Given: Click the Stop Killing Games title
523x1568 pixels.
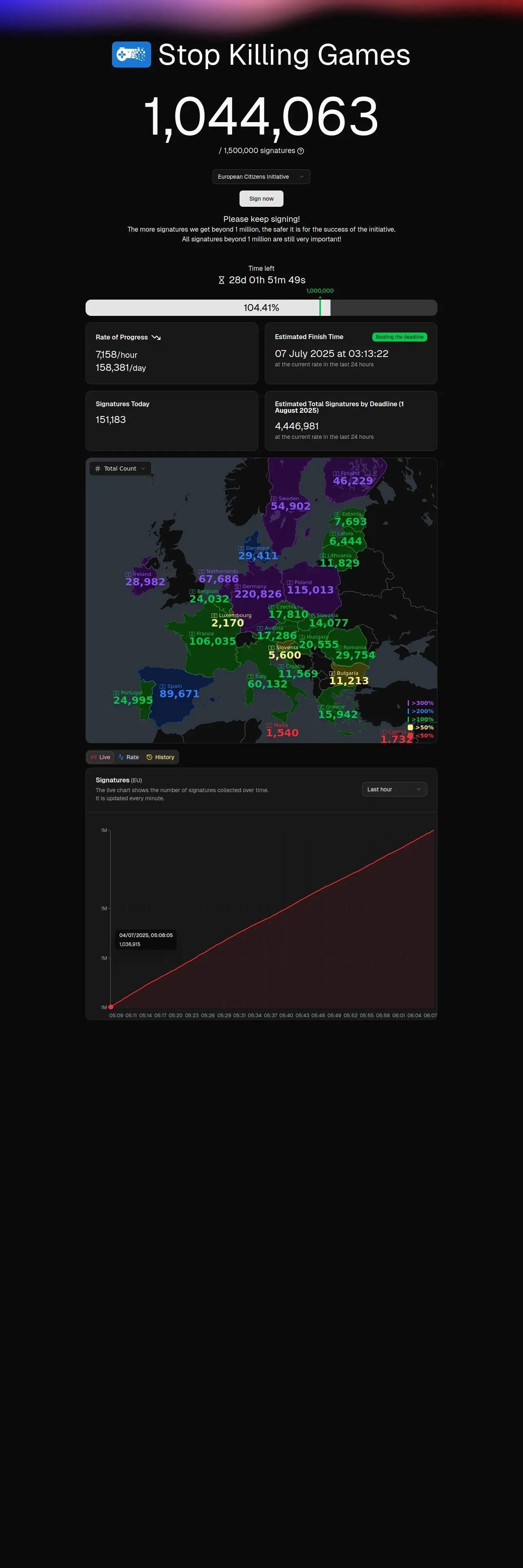Looking at the screenshot, I should 284,55.
